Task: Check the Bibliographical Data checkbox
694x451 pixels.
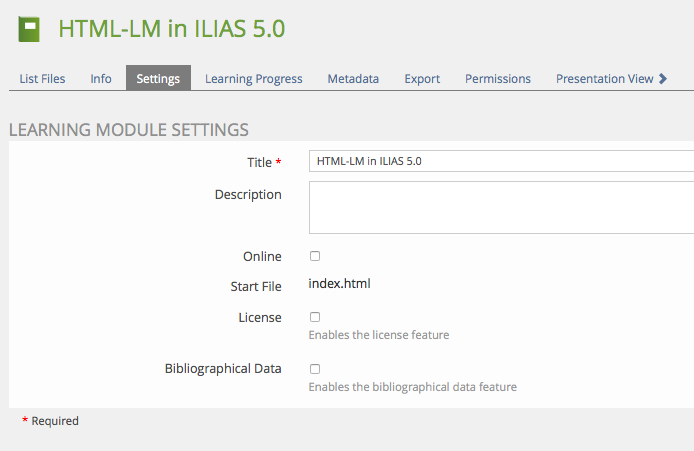Action: pyautogui.click(x=315, y=369)
